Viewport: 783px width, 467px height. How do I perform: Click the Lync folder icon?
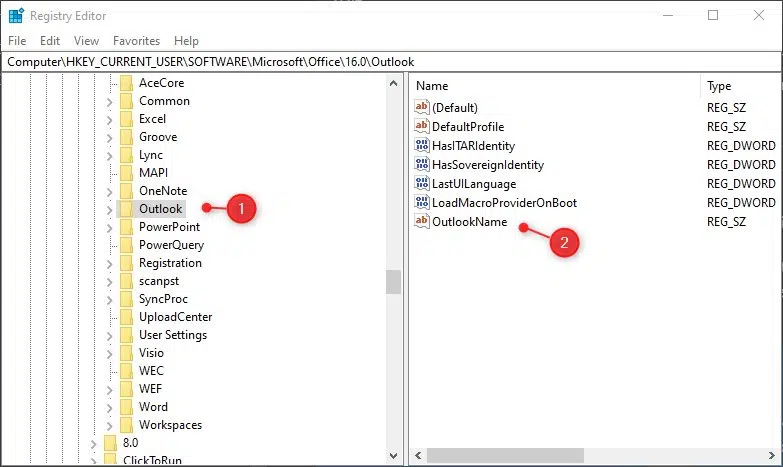(126, 155)
